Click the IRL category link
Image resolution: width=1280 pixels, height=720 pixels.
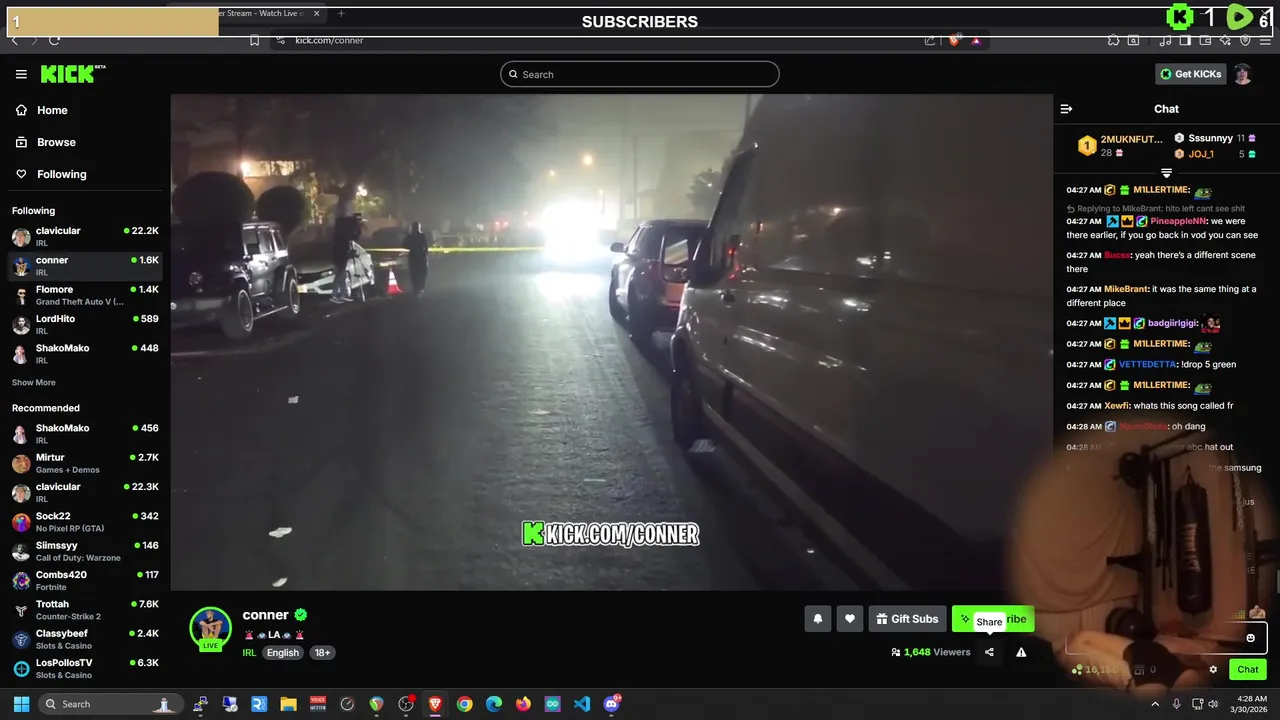coord(249,652)
